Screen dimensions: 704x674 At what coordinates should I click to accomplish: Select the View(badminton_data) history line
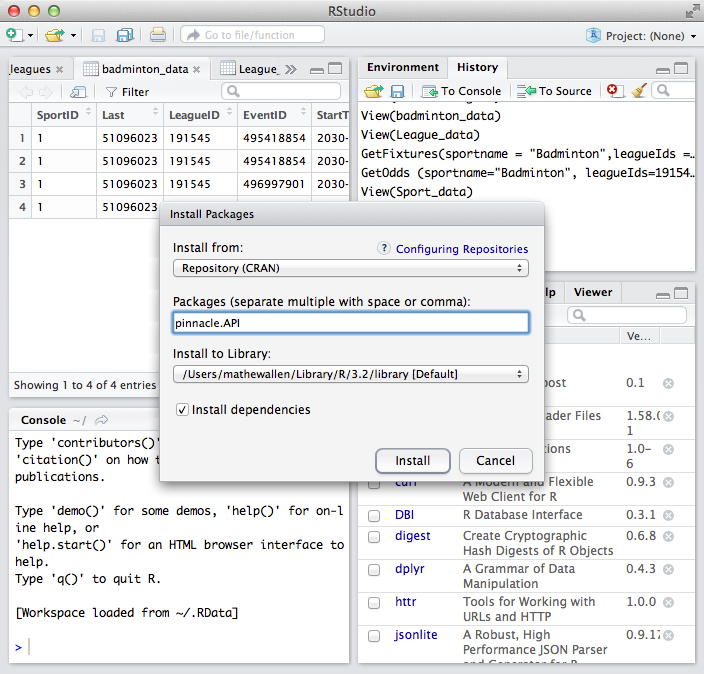[x=431, y=116]
